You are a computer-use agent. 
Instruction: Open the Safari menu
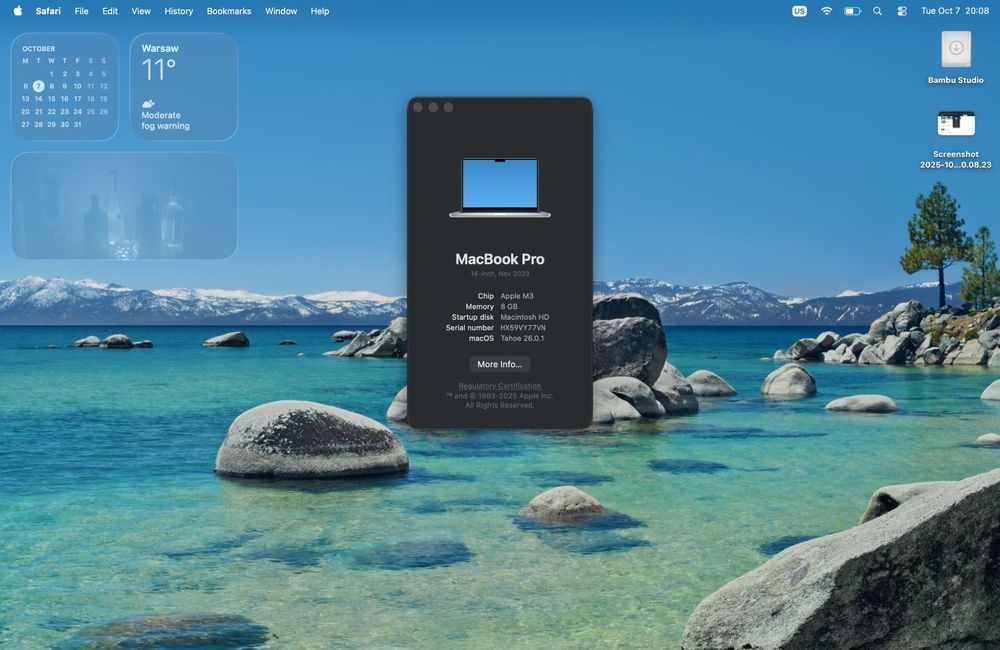point(48,11)
